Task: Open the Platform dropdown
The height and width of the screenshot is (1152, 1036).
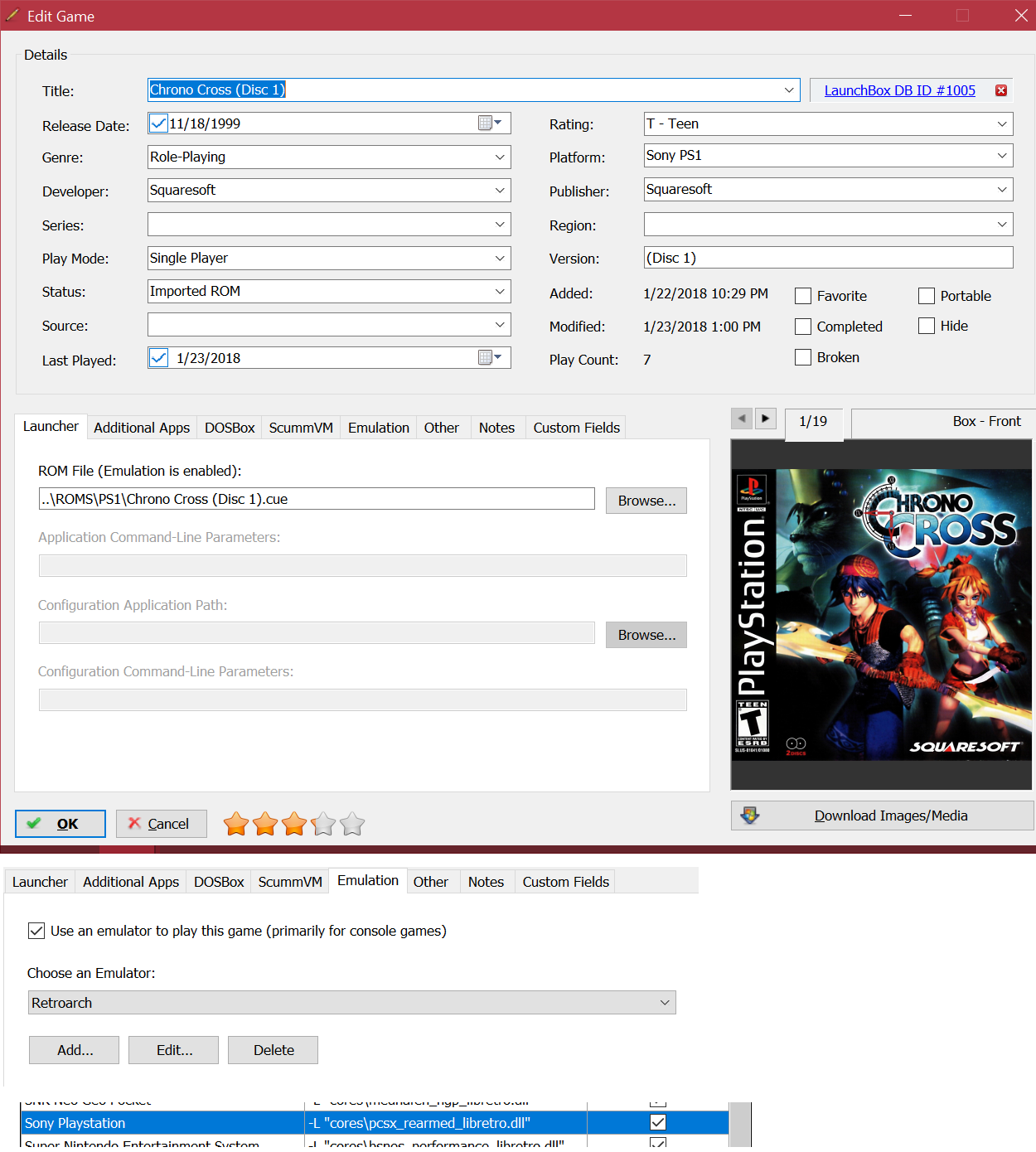Action: [1002, 156]
